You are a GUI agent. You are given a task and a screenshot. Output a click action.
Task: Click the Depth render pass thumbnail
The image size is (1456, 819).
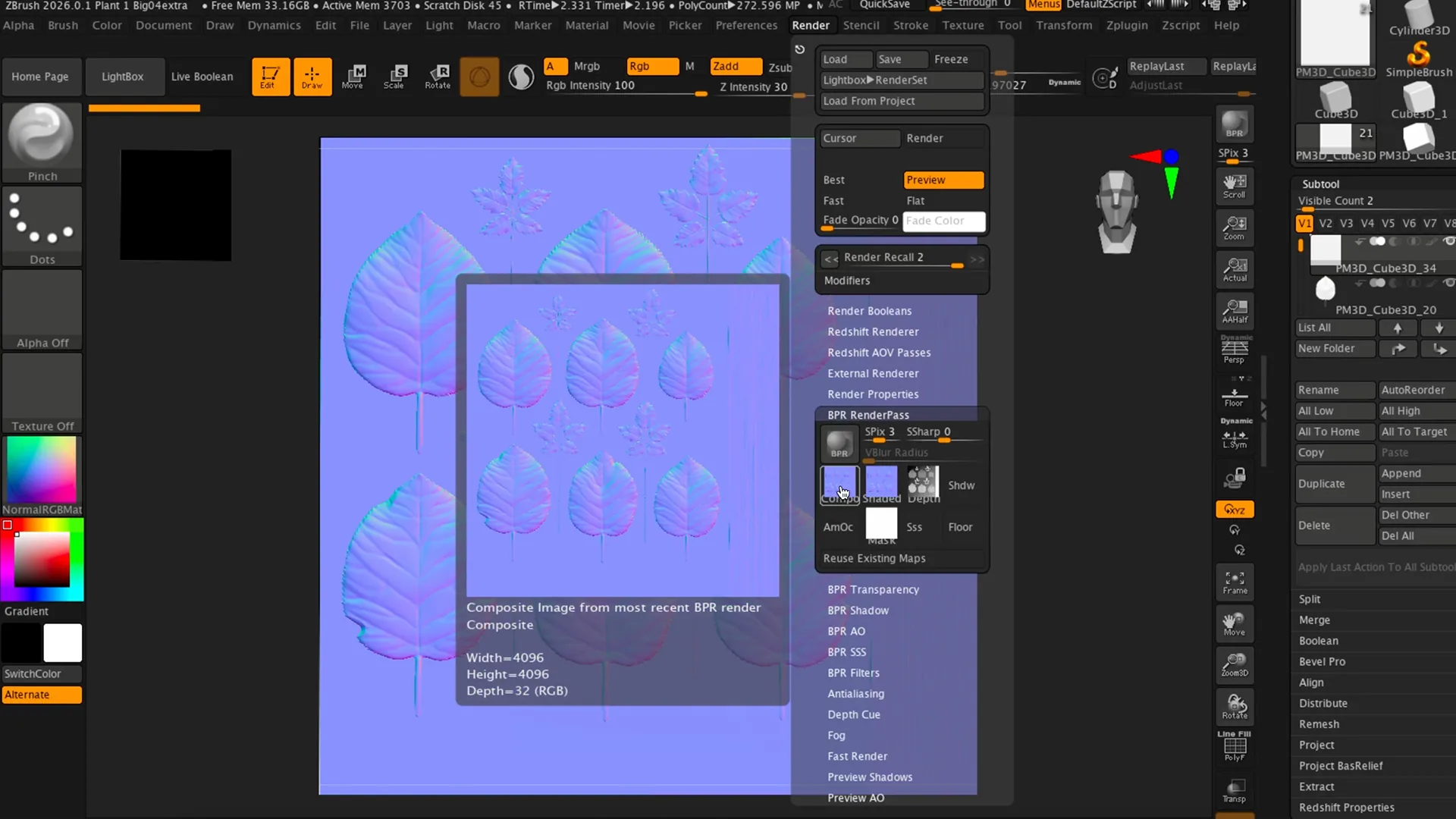click(x=923, y=484)
